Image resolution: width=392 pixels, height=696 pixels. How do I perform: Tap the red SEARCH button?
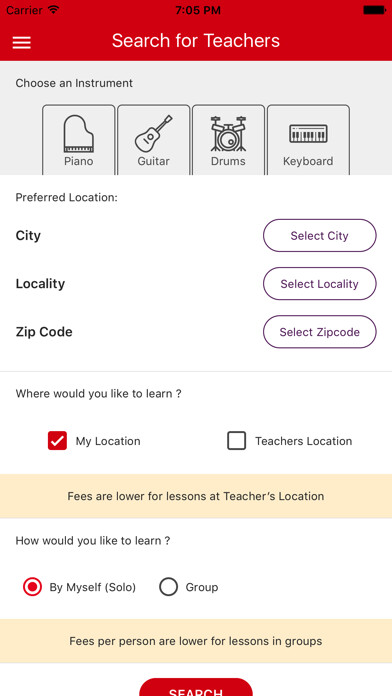[196, 687]
